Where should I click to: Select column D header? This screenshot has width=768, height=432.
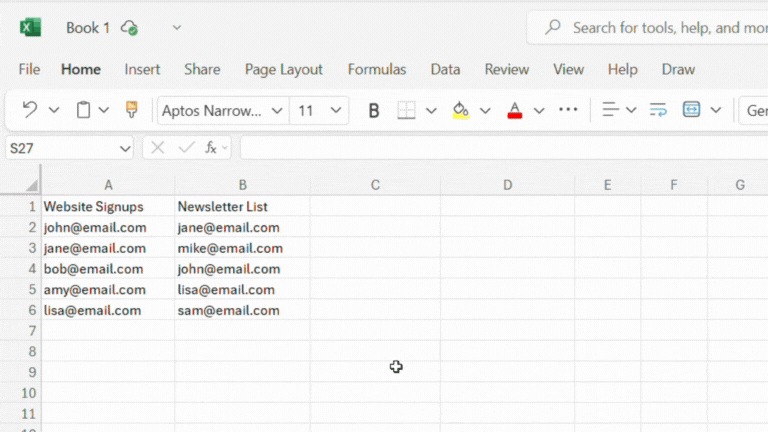(x=507, y=185)
